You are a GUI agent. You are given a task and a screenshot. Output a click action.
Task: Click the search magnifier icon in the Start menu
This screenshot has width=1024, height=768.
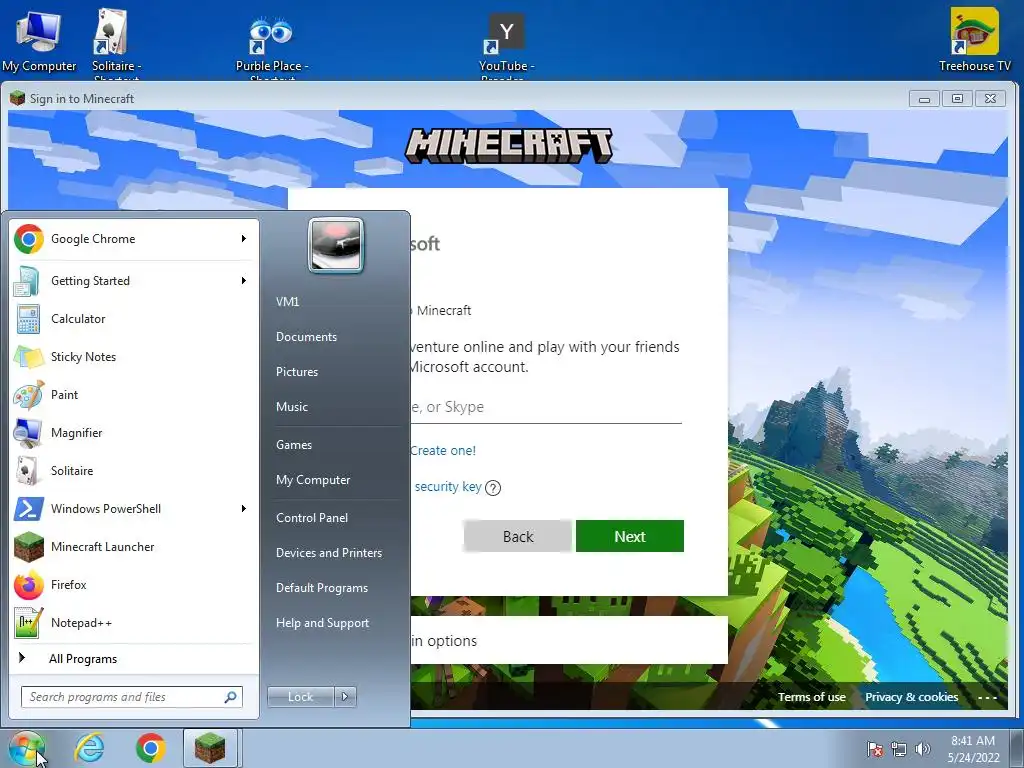[230, 697]
